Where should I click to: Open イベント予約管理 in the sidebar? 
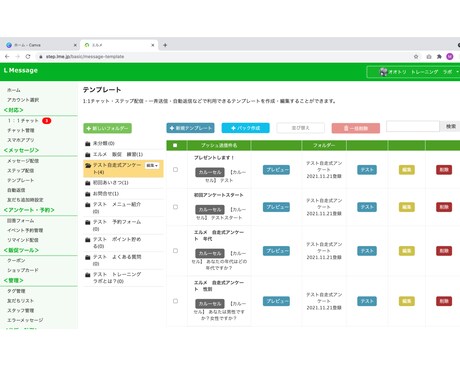(x=25, y=230)
